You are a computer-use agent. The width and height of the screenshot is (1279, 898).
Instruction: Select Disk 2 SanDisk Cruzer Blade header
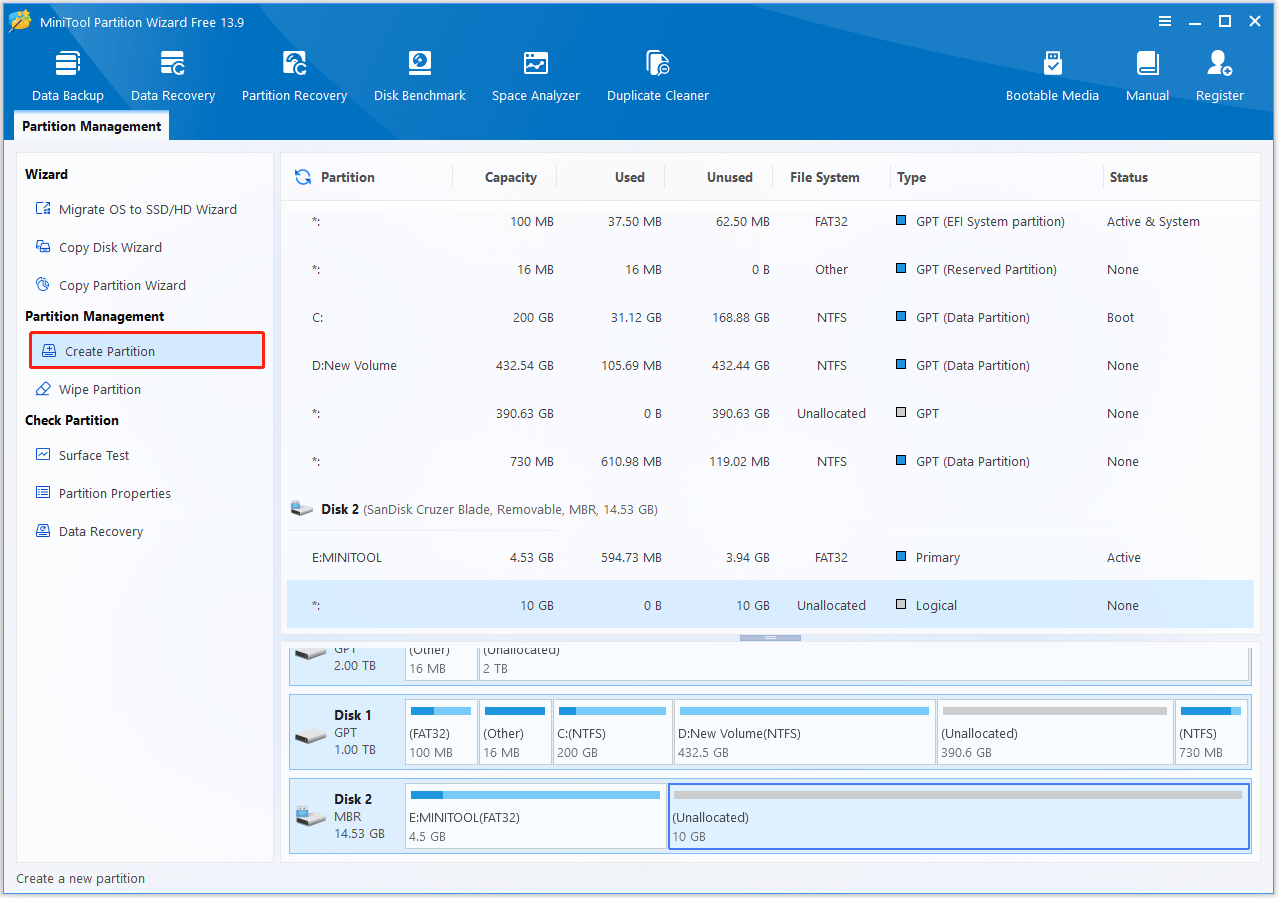coord(770,509)
